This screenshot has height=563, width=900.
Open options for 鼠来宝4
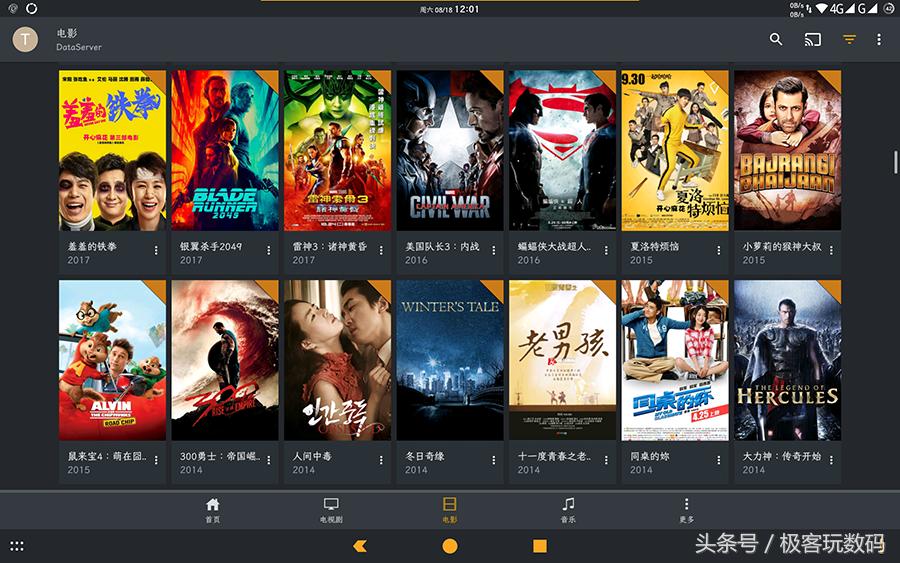(x=156, y=460)
